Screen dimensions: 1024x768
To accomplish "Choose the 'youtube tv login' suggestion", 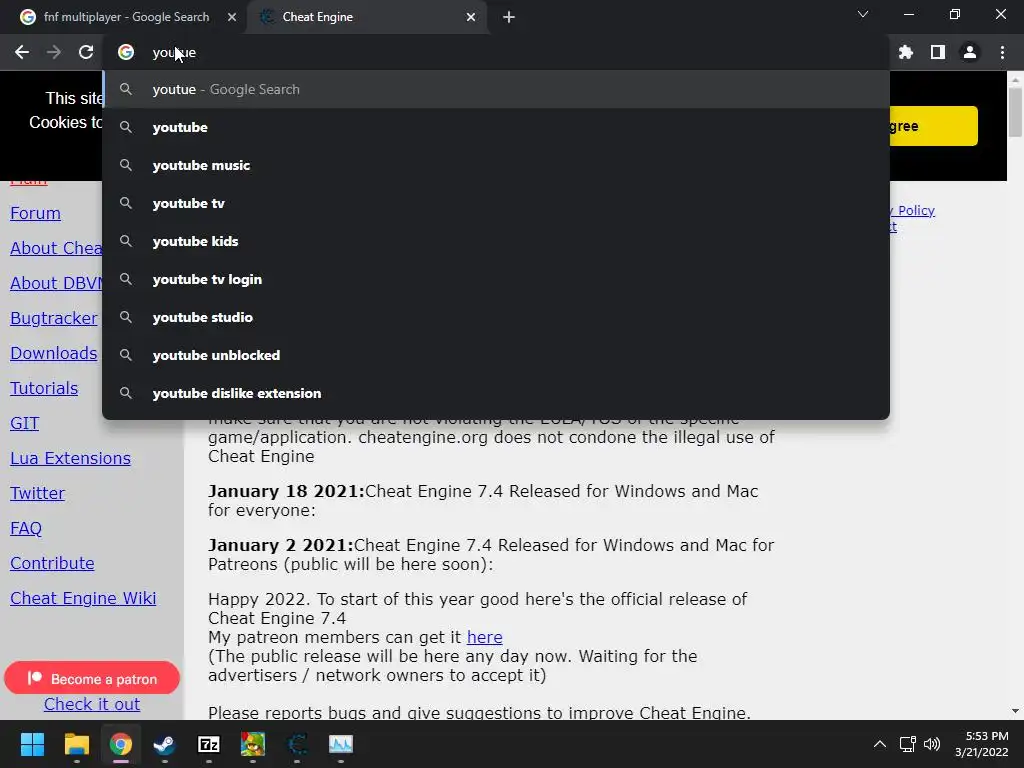I will coord(496,279).
